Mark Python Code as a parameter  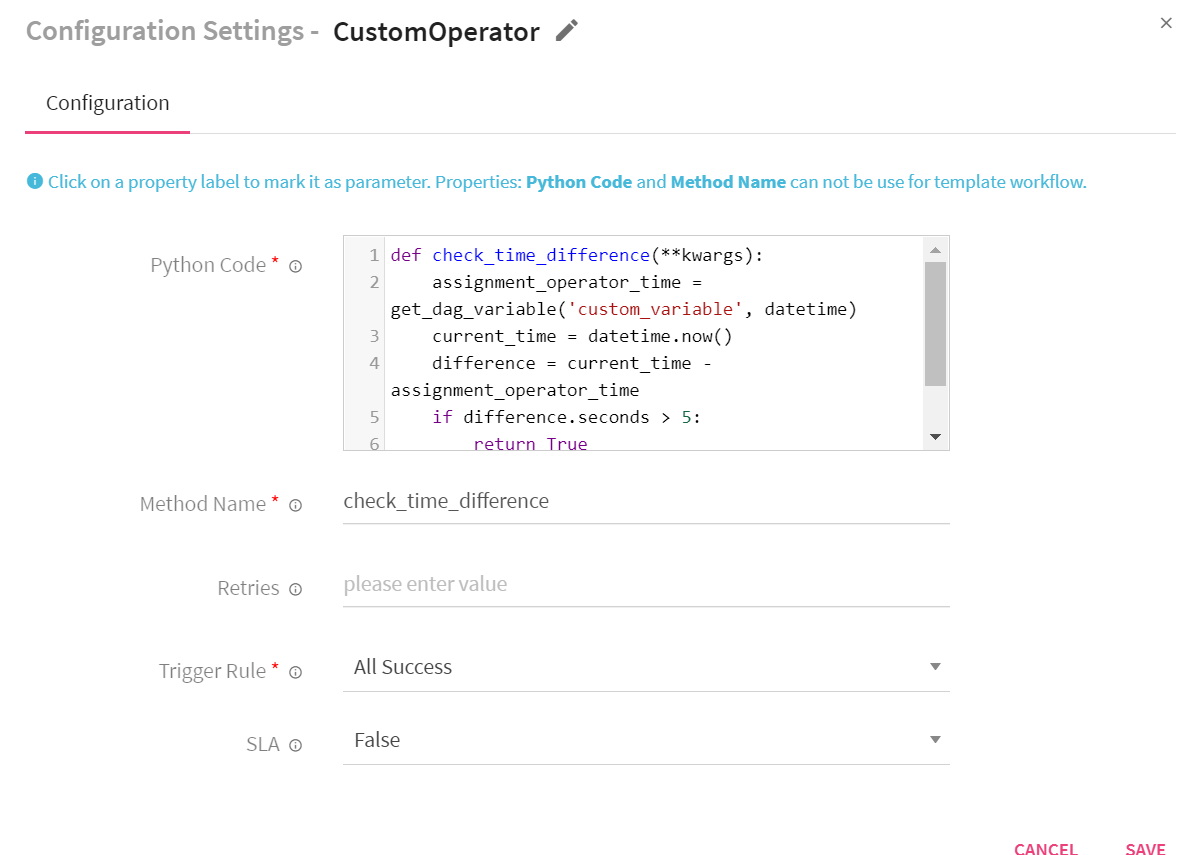click(209, 264)
